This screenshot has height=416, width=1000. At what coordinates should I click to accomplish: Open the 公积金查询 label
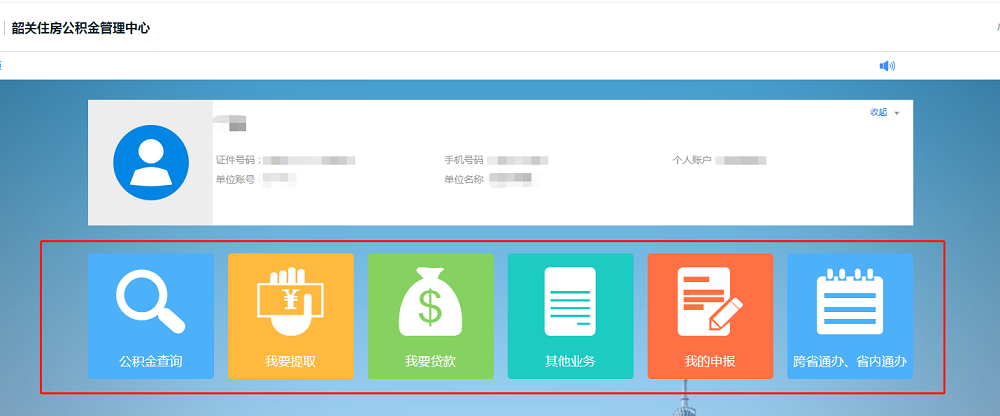click(150, 361)
